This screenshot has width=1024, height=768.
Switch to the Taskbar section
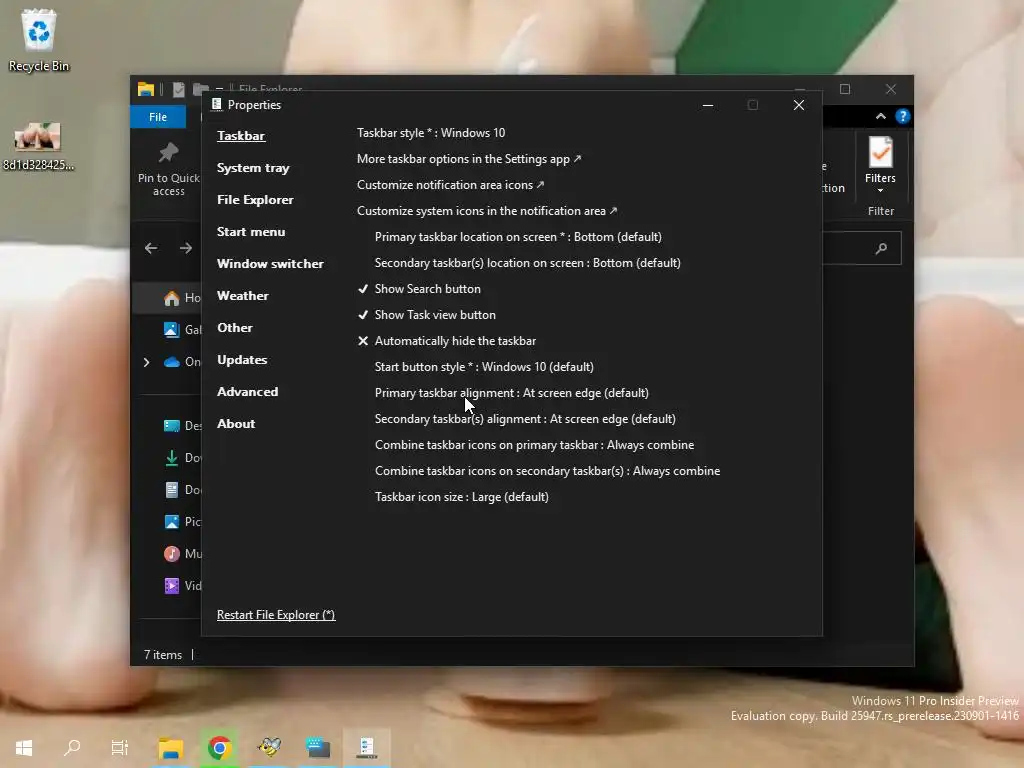[x=241, y=136]
